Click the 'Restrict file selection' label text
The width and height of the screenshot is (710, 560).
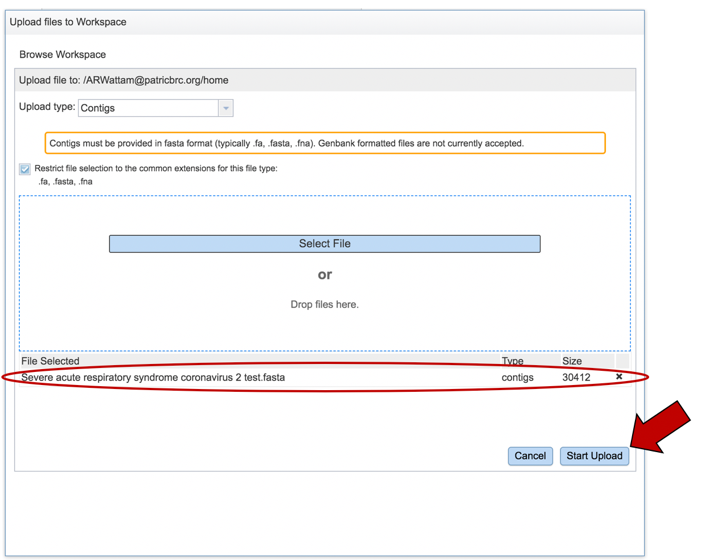[156, 168]
